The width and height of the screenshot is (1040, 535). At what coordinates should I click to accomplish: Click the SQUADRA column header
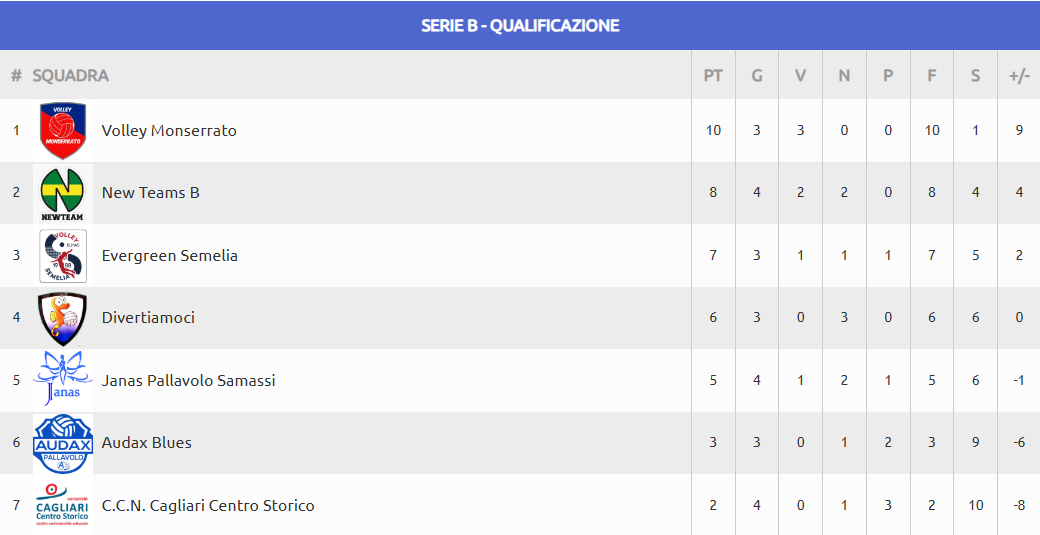71,75
